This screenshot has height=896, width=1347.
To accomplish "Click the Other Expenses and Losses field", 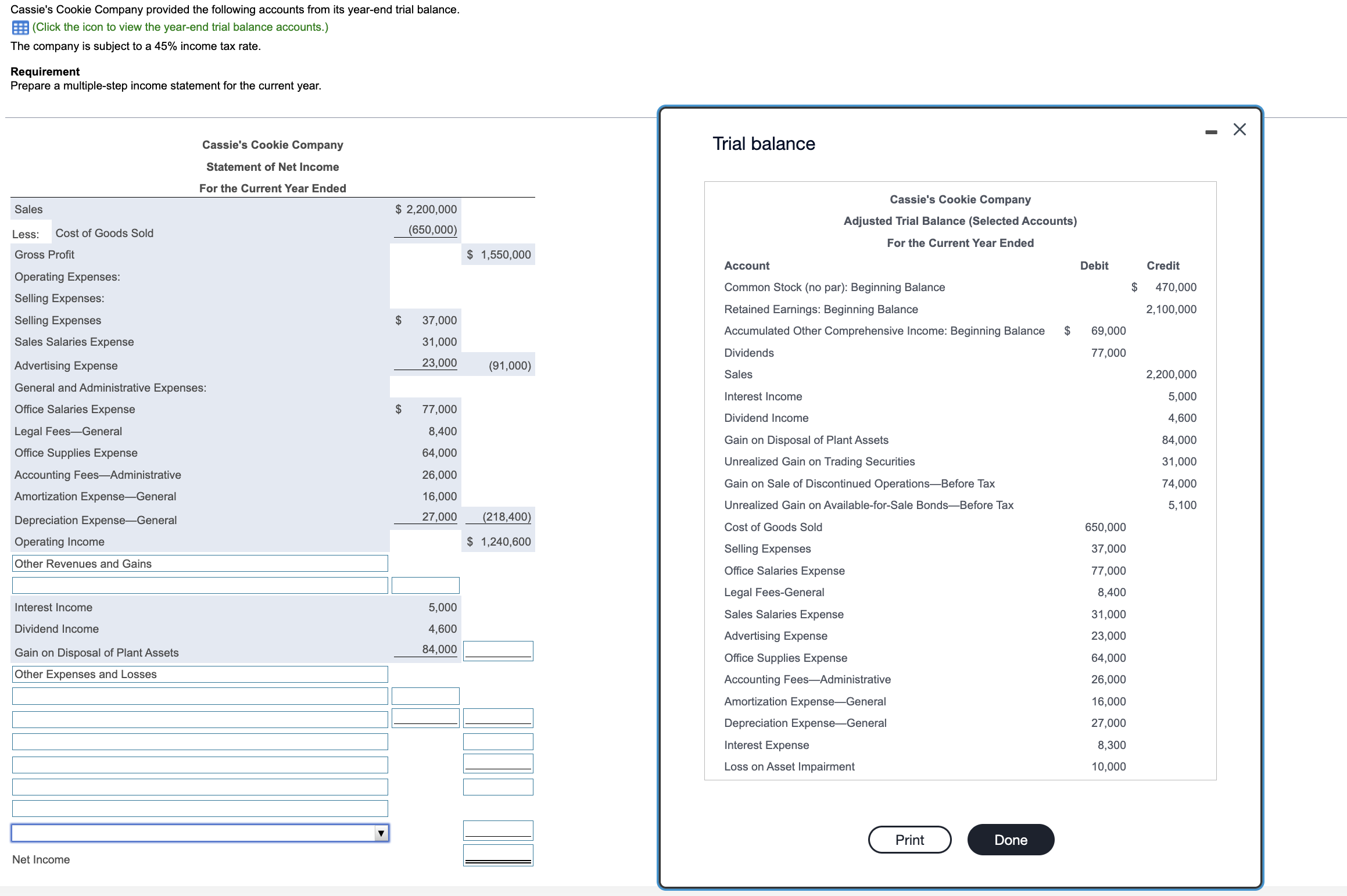I will pos(199,674).
